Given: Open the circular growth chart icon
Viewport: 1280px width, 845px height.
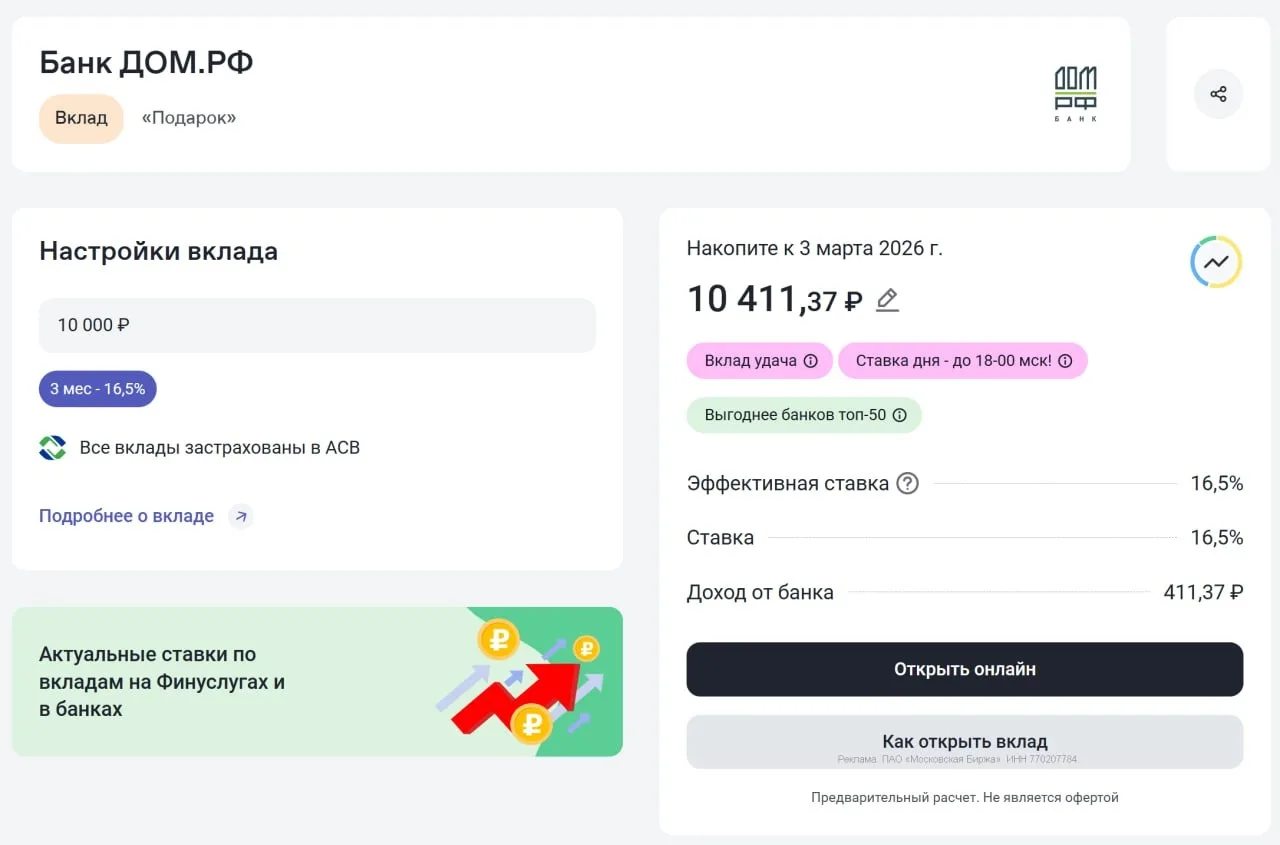Looking at the screenshot, I should [1216, 262].
